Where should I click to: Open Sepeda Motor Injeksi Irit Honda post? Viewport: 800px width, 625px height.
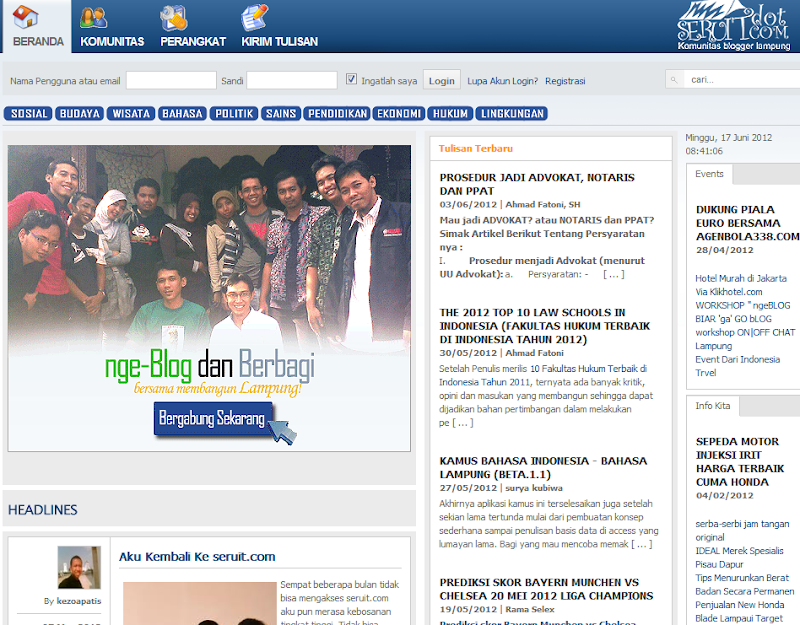tap(740, 461)
